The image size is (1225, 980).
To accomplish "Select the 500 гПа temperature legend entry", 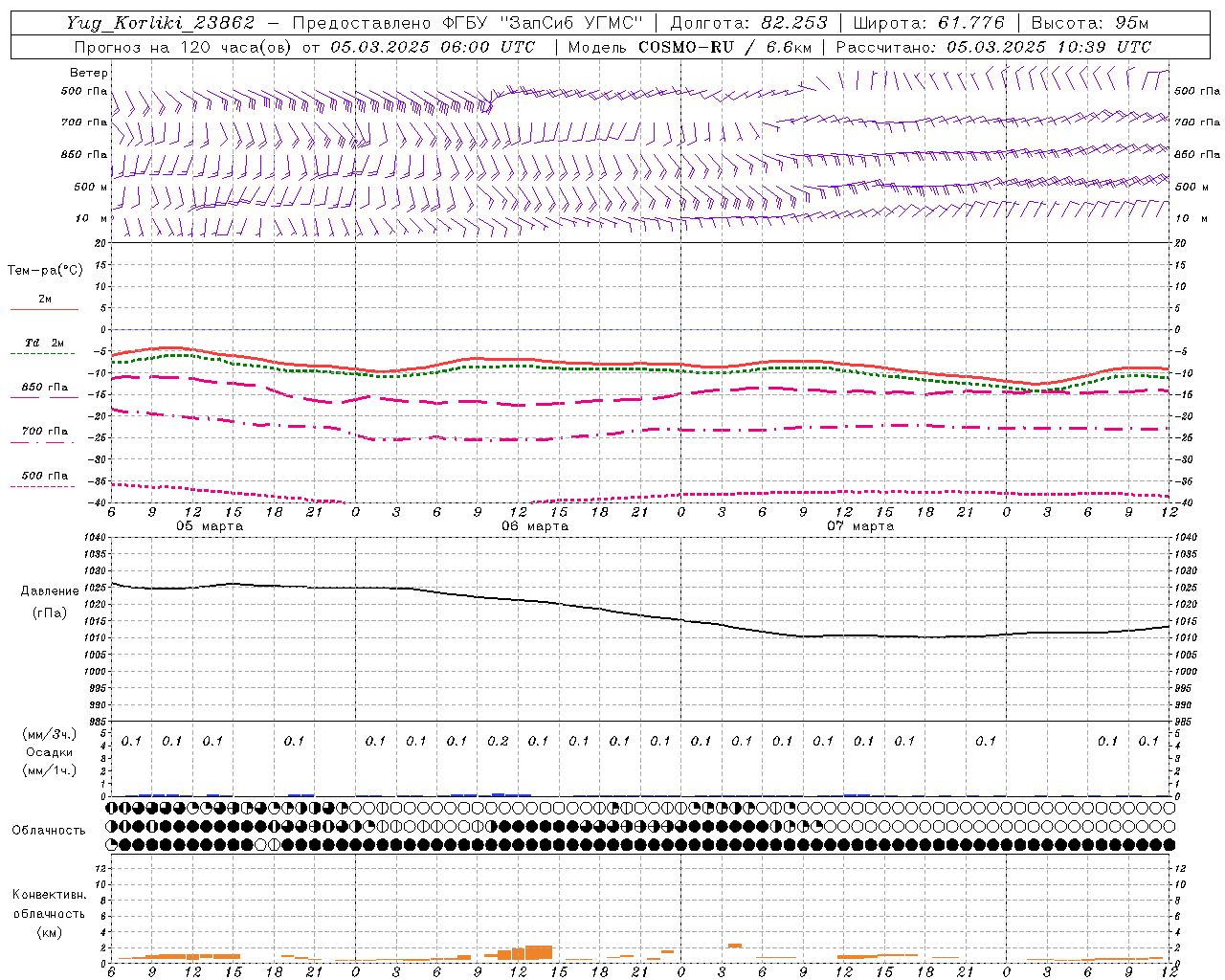I will (45, 476).
